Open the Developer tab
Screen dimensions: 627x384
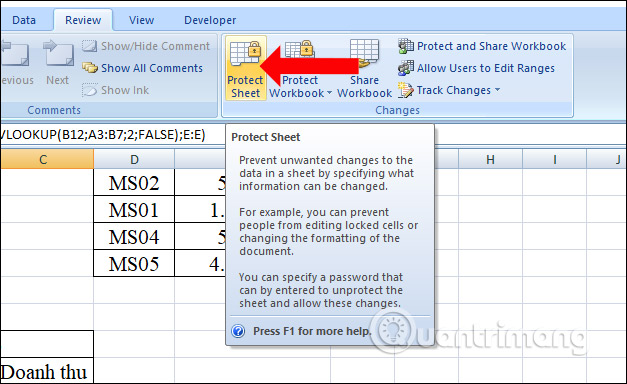[210, 20]
